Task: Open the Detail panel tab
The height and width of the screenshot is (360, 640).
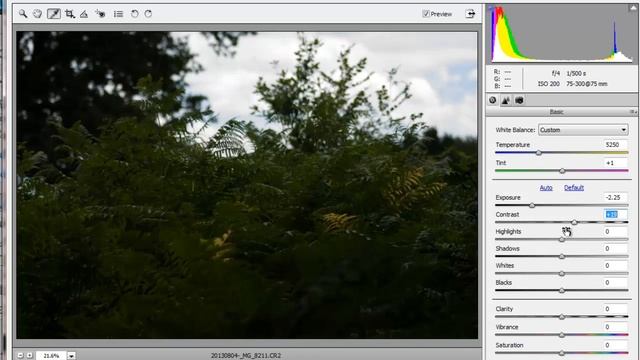Action: tap(506, 100)
